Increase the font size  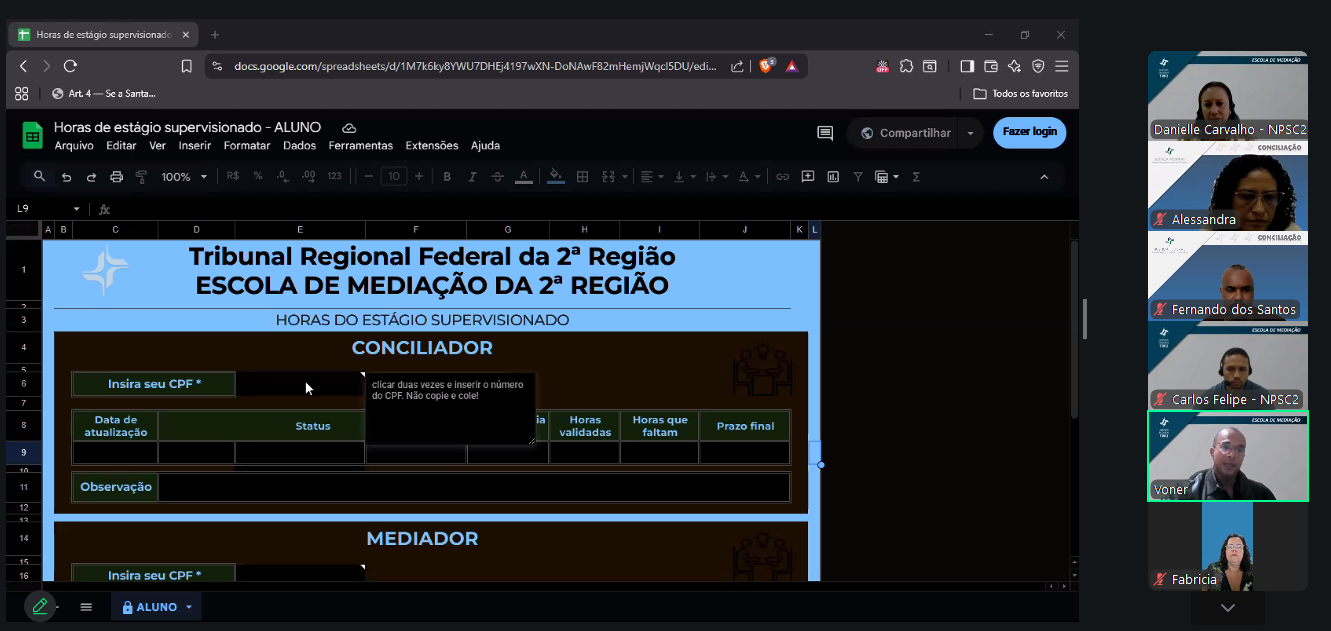tap(419, 176)
